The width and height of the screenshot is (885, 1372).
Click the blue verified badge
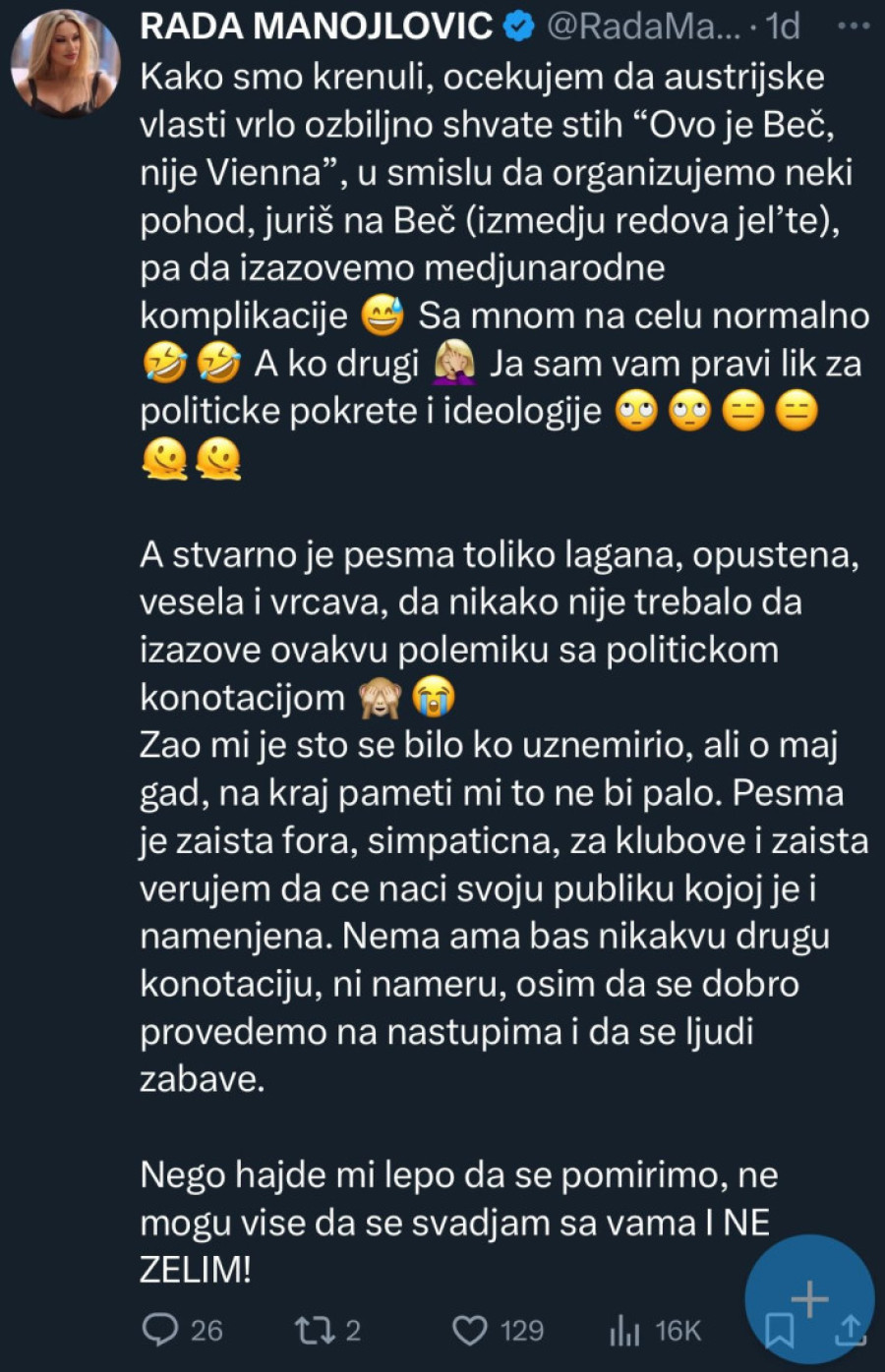pyautogui.click(x=518, y=27)
